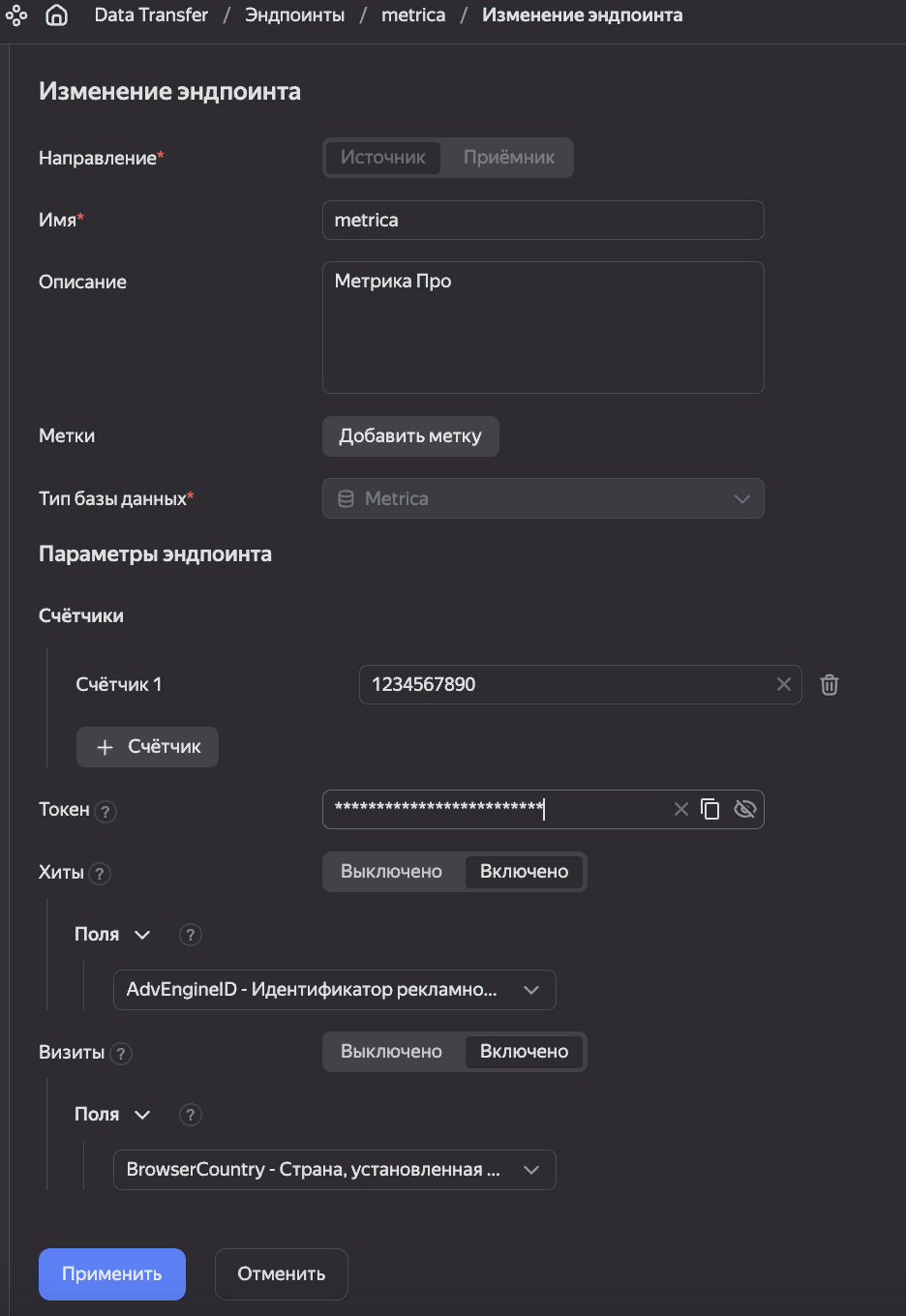The height and width of the screenshot is (1316, 906).
Task: Open the services menu icon in the breadcrumb
Action: click(16, 15)
